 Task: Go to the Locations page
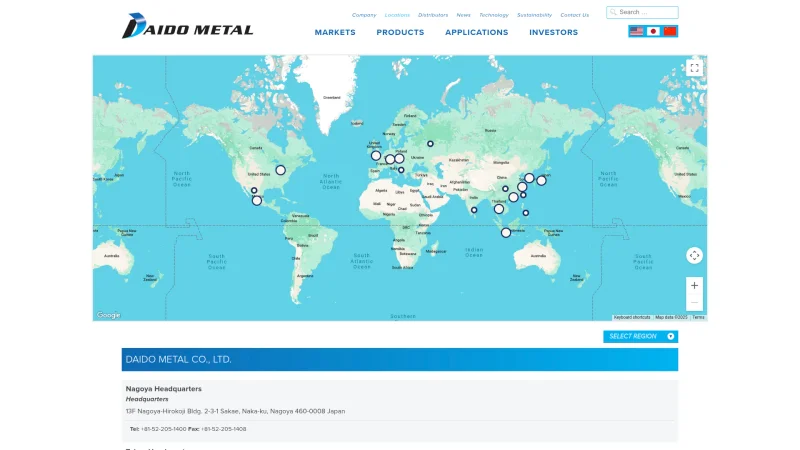coord(397,15)
